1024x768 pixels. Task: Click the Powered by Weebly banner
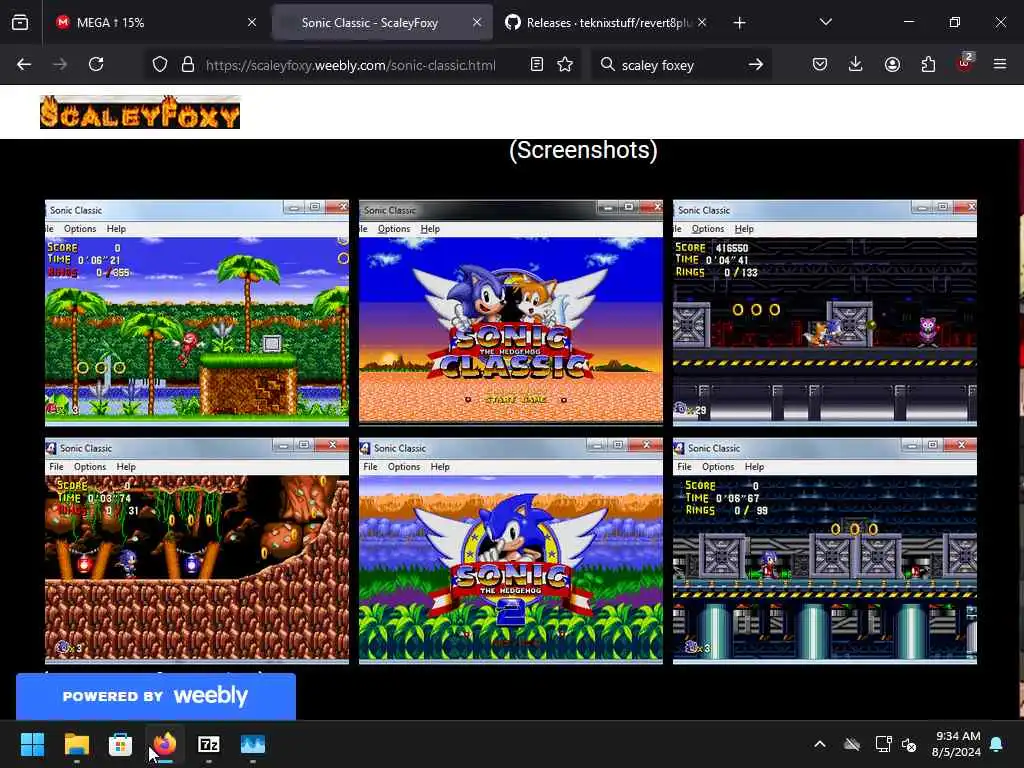(155, 696)
